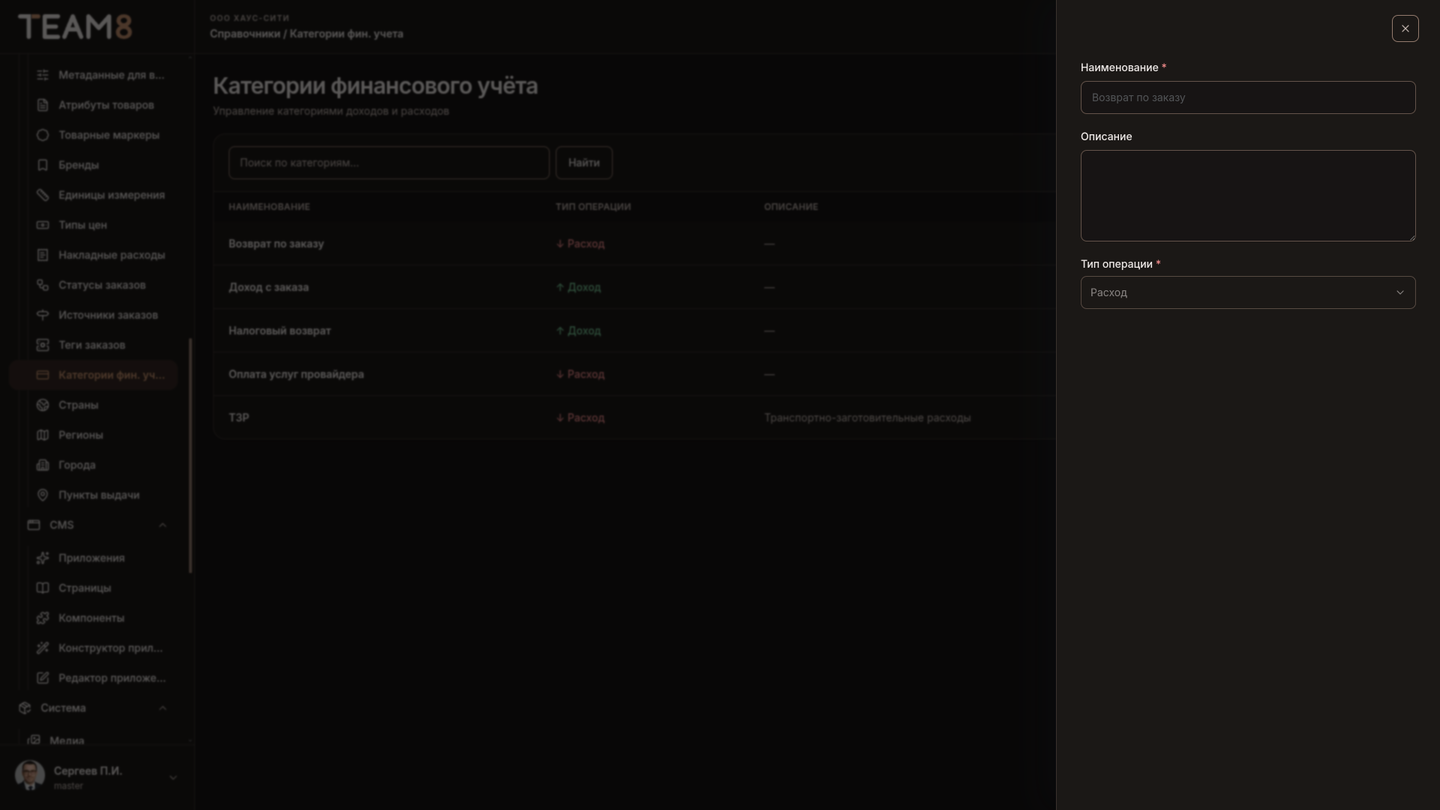Select Накладные расходы icon
The width and height of the screenshot is (1440, 810).
coord(42,255)
